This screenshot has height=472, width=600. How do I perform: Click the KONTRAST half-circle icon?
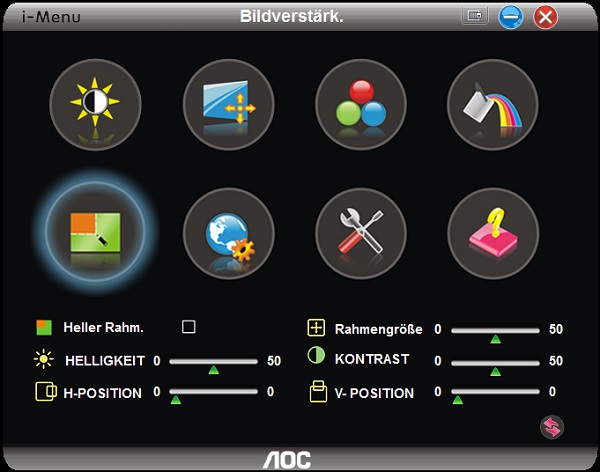point(316,356)
